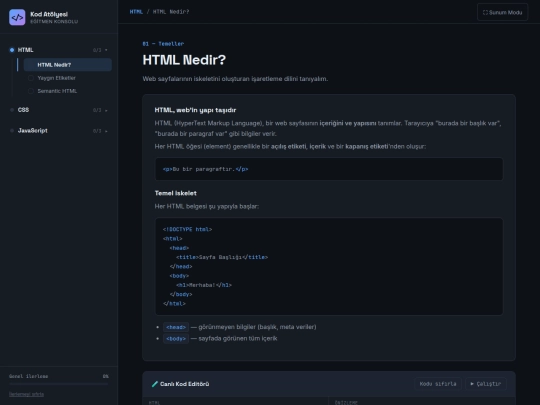Screen dimensions: 540x405
Task: Click the 'Genel ilerleme' label
Action: [29, 376]
